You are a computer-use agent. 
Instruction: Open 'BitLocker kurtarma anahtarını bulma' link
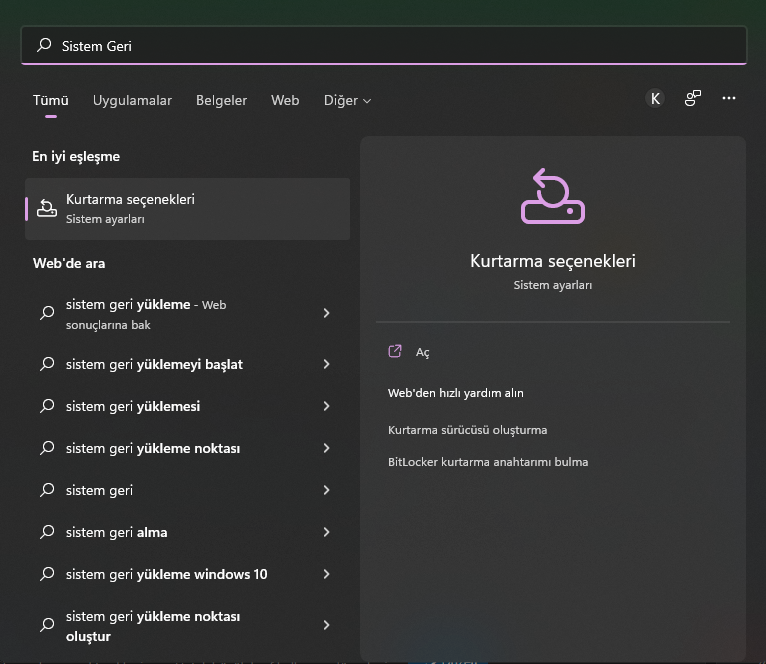pyautogui.click(x=488, y=462)
